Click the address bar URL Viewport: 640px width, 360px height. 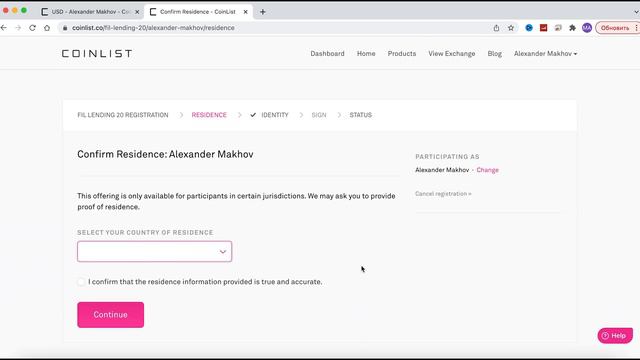[x=153, y=28]
